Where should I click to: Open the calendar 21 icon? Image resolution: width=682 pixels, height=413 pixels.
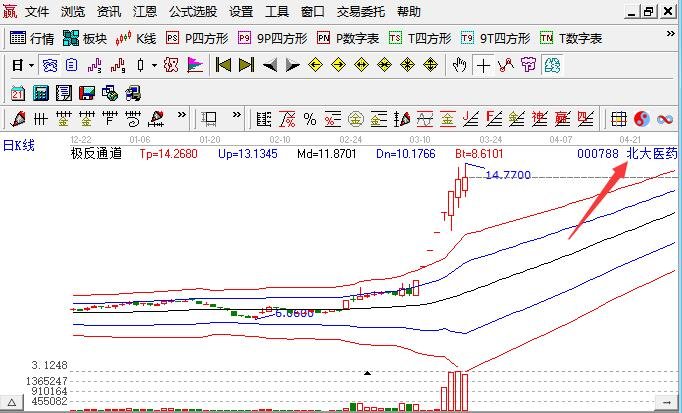click(18, 93)
